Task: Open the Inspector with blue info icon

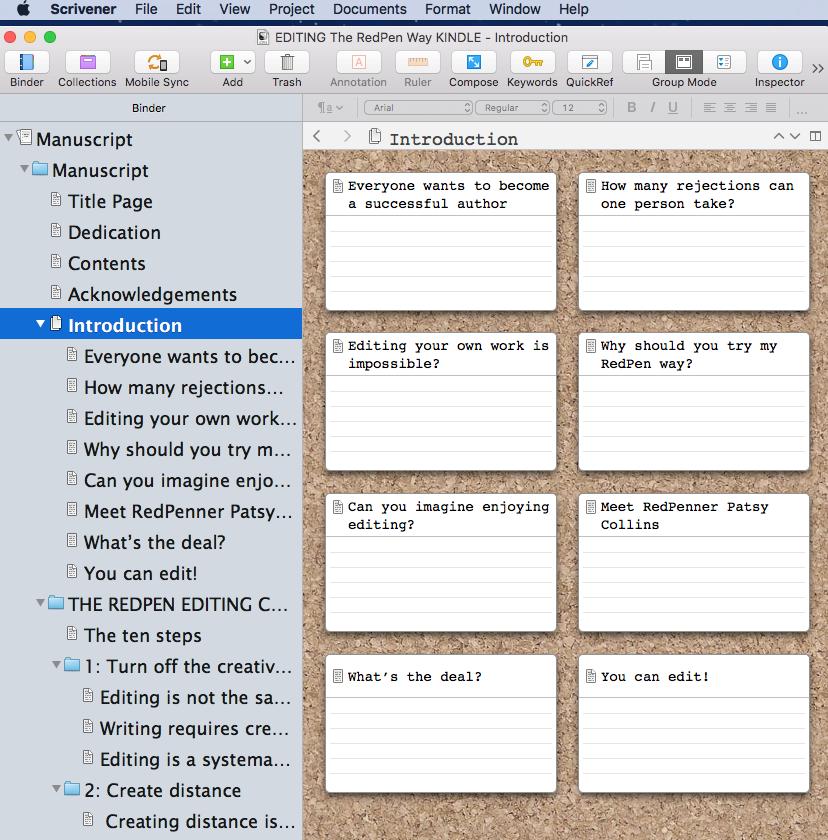Action: pos(779,63)
